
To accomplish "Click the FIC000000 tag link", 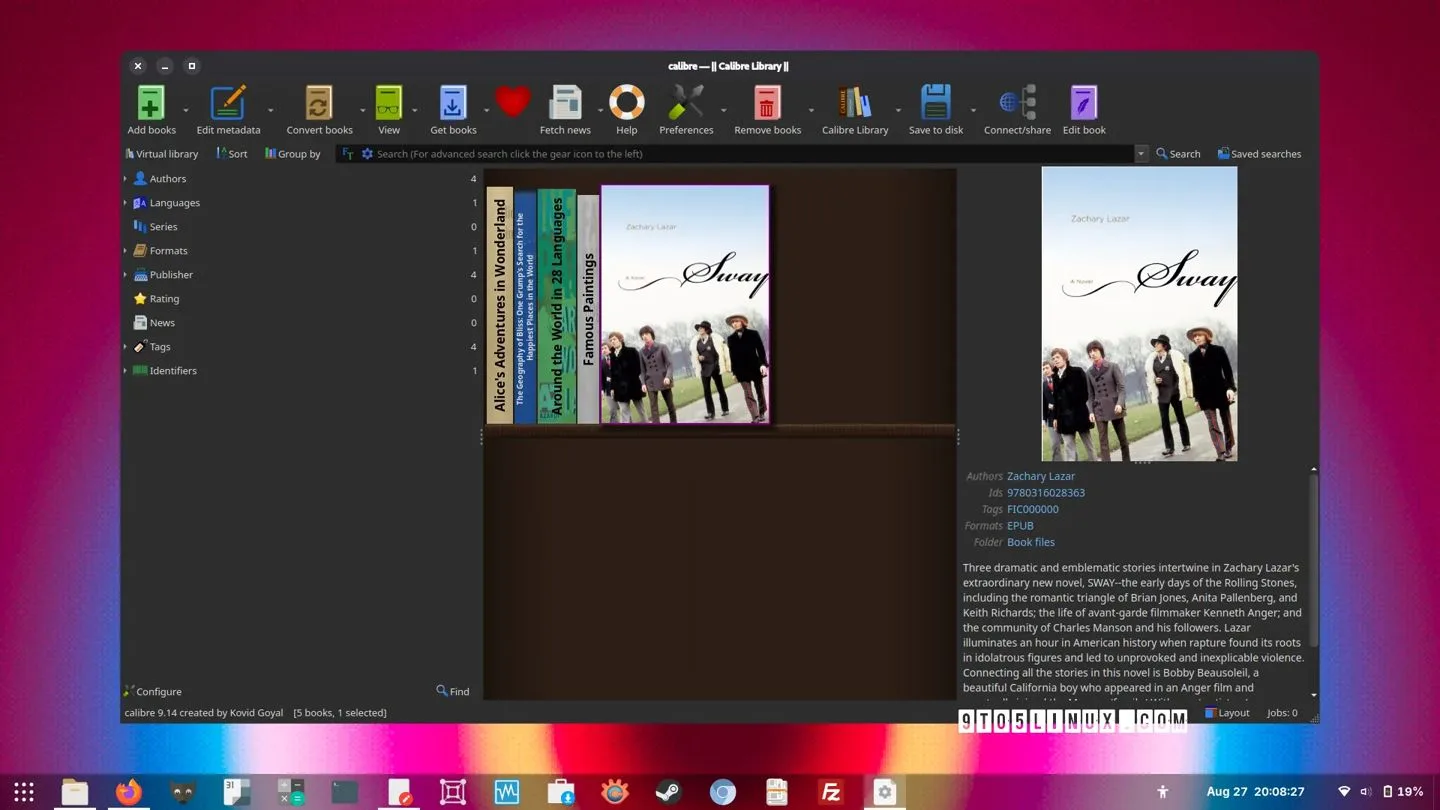I will [x=1033, y=509].
